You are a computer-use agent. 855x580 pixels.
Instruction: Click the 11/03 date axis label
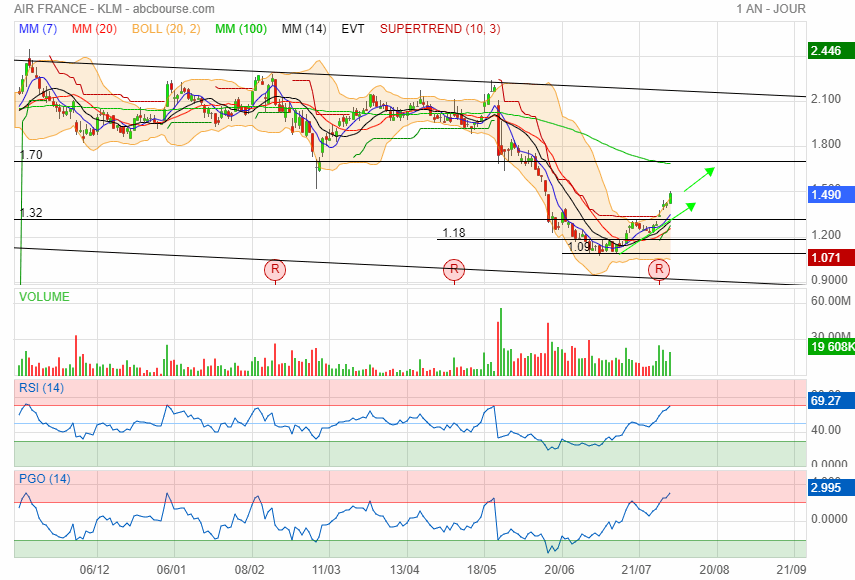click(x=326, y=570)
